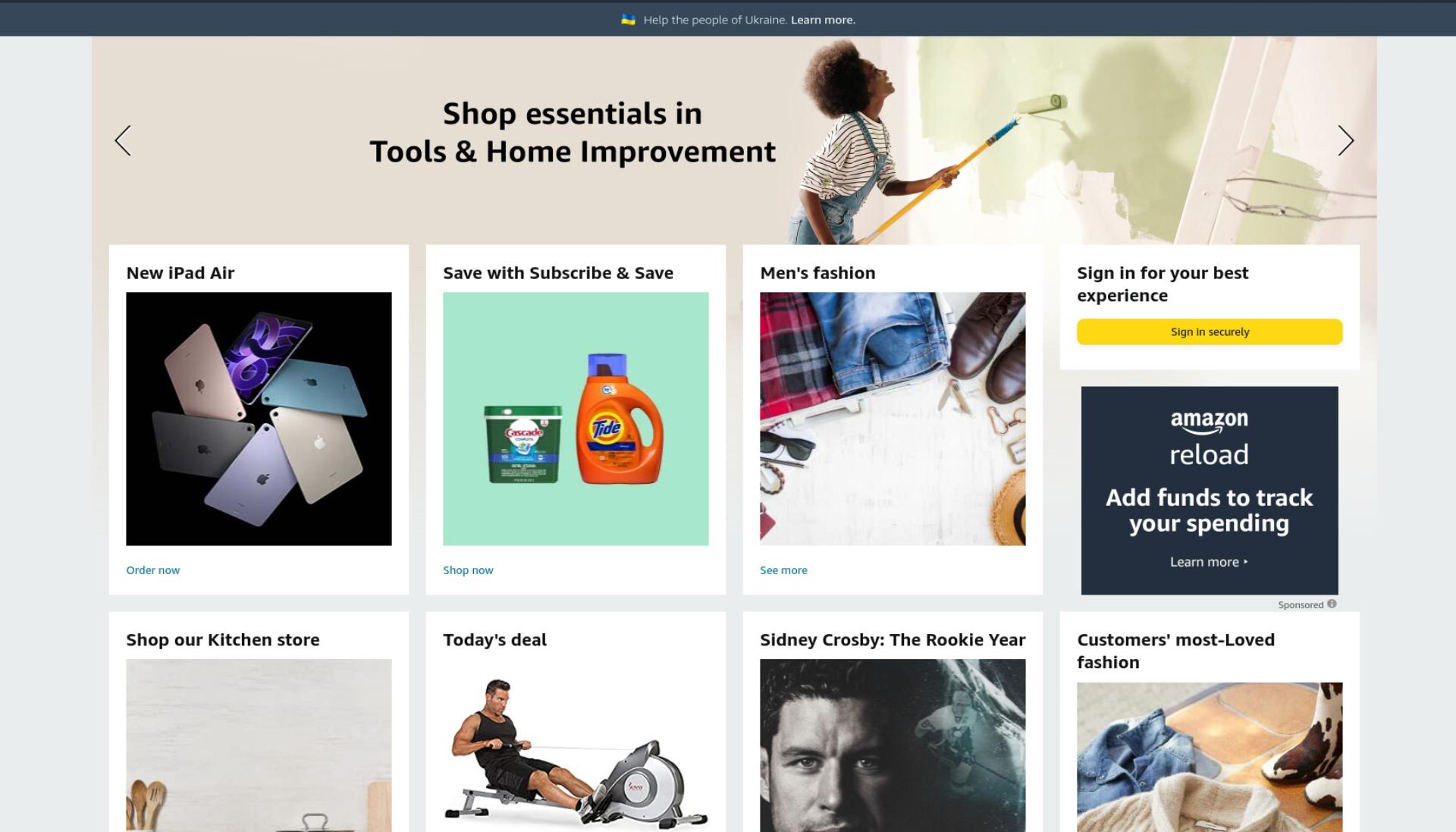Click the Sponsored label below the ad
This screenshot has height=832, width=1456.
click(1300, 604)
